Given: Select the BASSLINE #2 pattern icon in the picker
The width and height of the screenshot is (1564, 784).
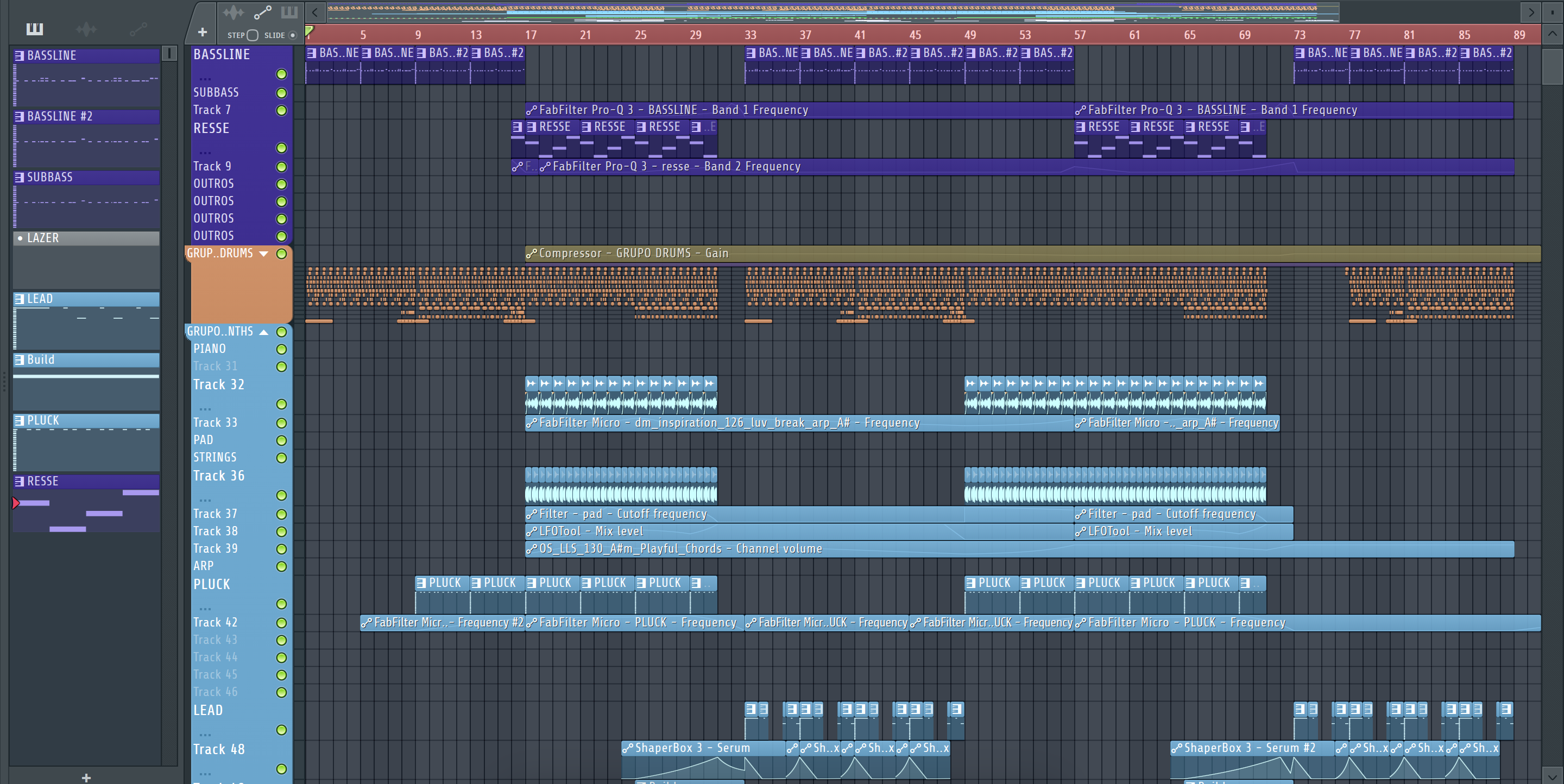Looking at the screenshot, I should [x=20, y=117].
